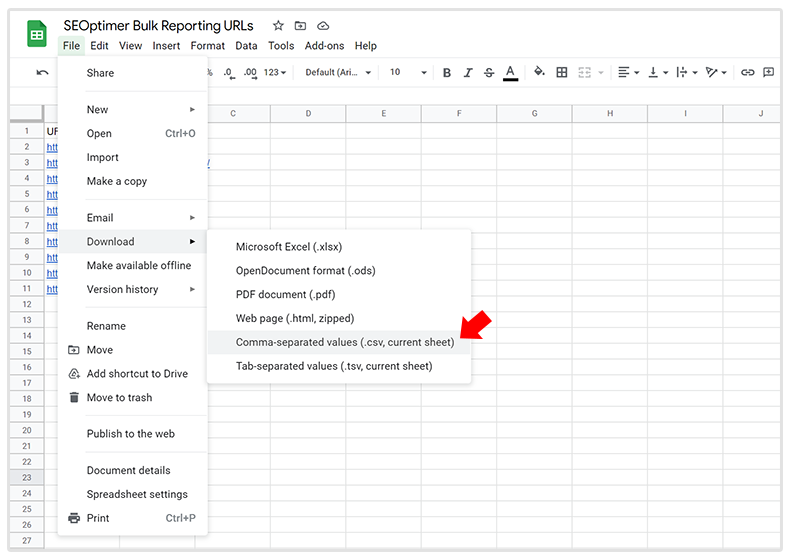The width and height of the screenshot is (790, 560).
Task: Click the File menu
Action: (71, 46)
